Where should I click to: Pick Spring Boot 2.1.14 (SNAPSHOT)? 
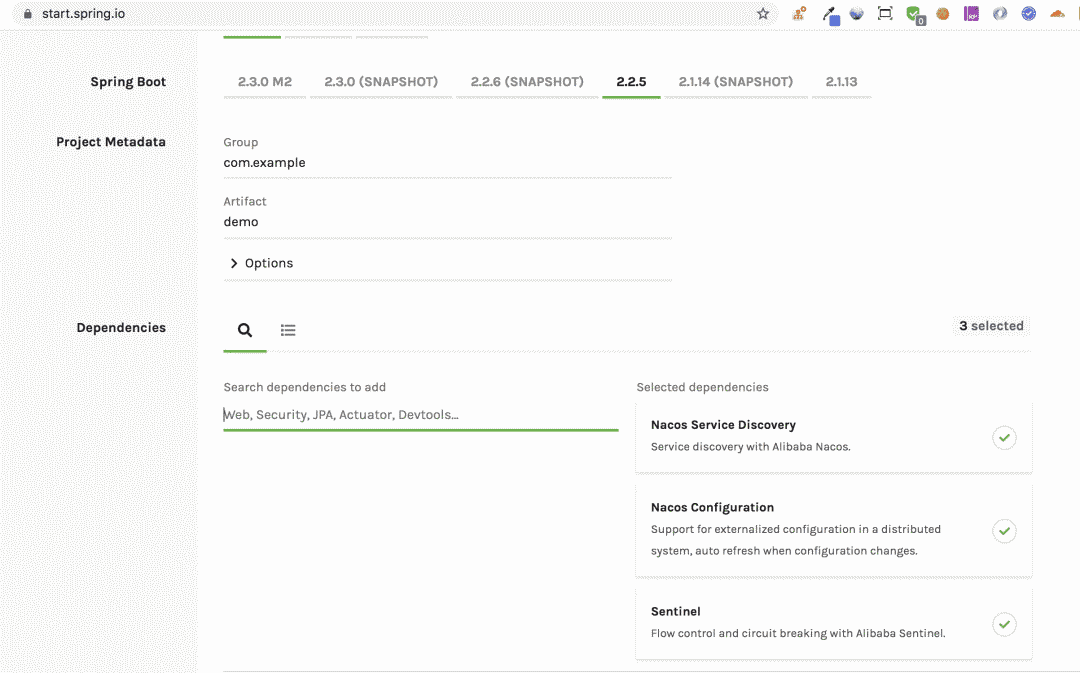click(735, 82)
